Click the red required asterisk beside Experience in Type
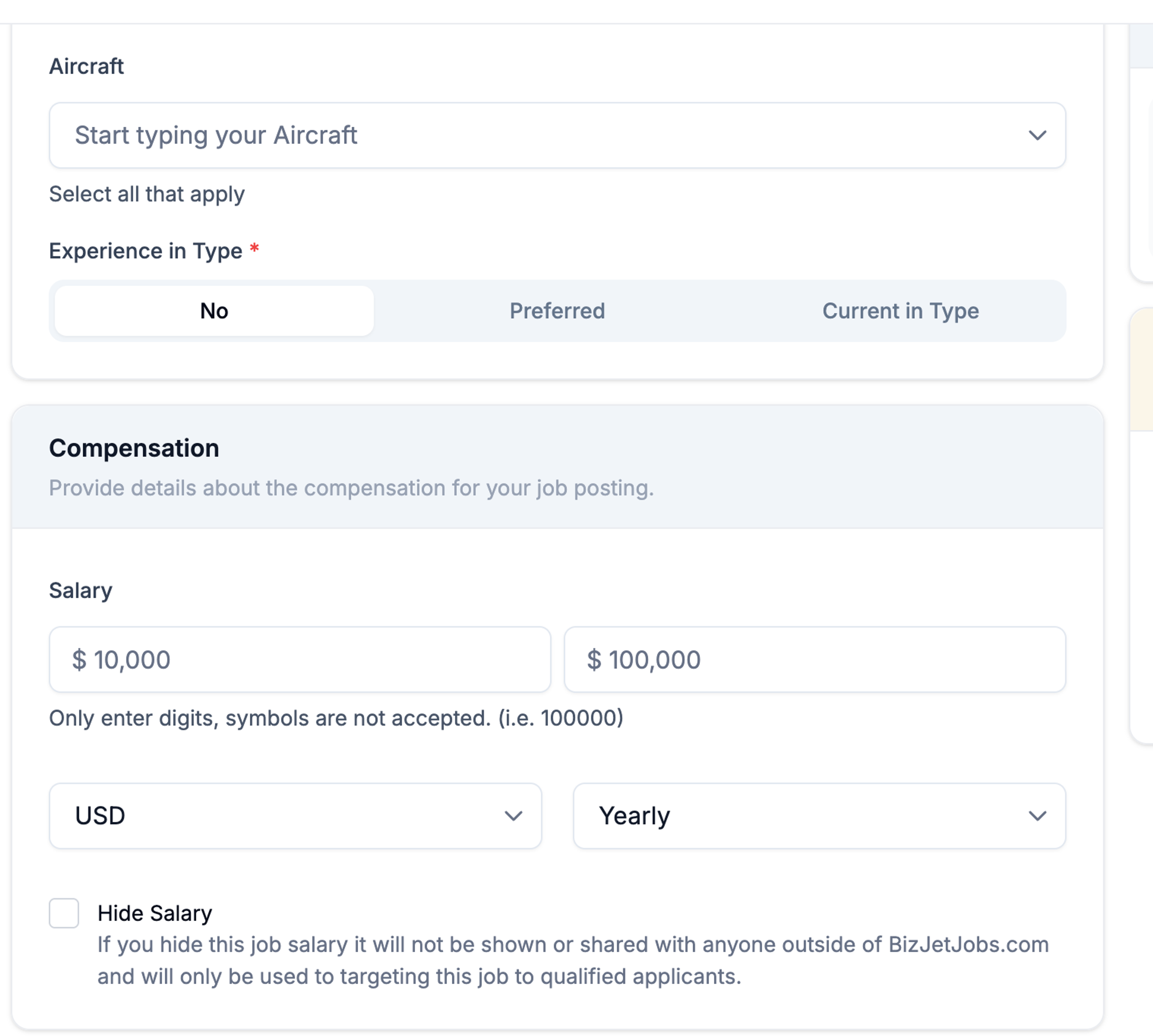Screen dimensions: 1153x1036 click(x=254, y=248)
